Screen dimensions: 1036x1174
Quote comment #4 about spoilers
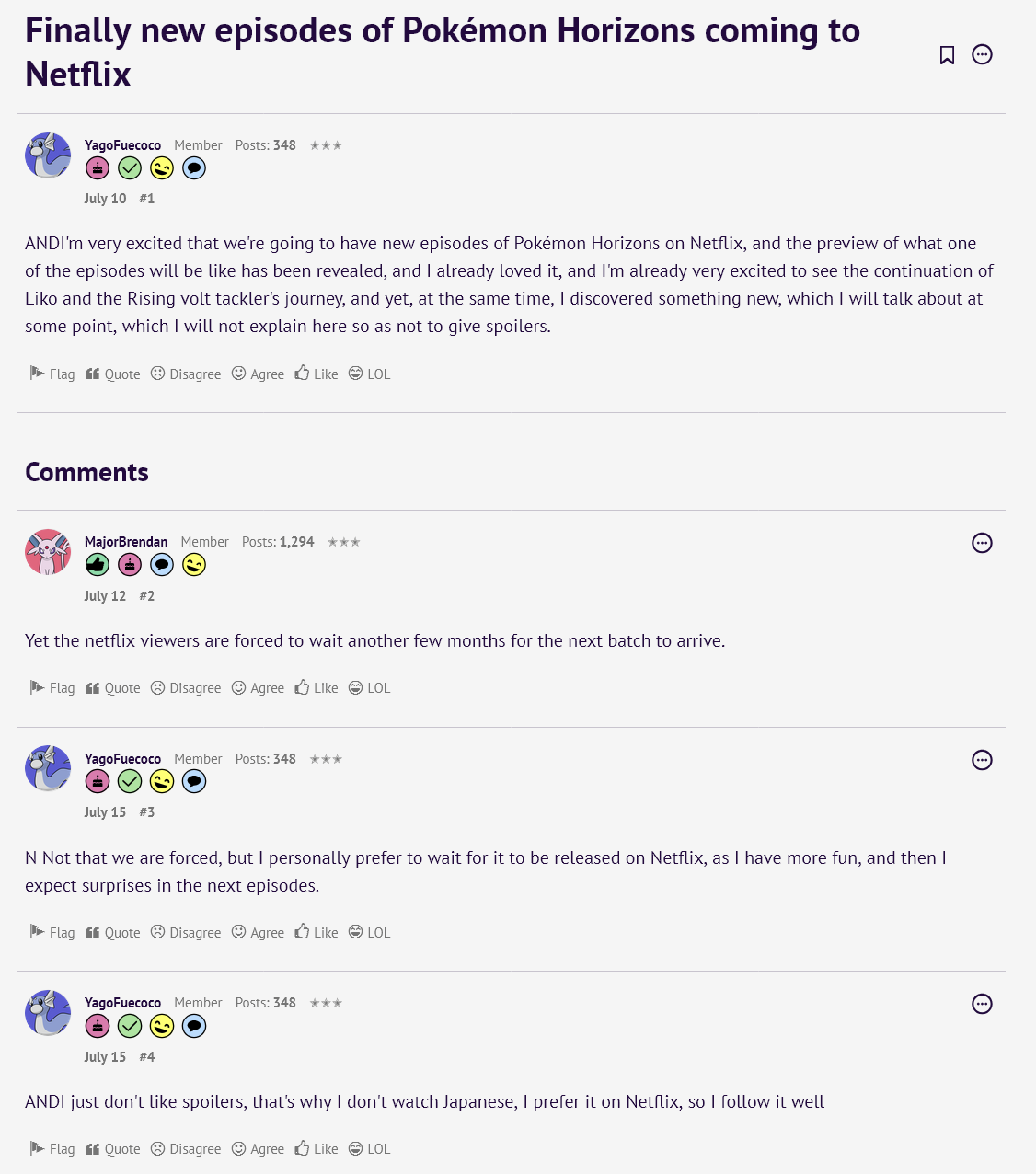point(113,1148)
